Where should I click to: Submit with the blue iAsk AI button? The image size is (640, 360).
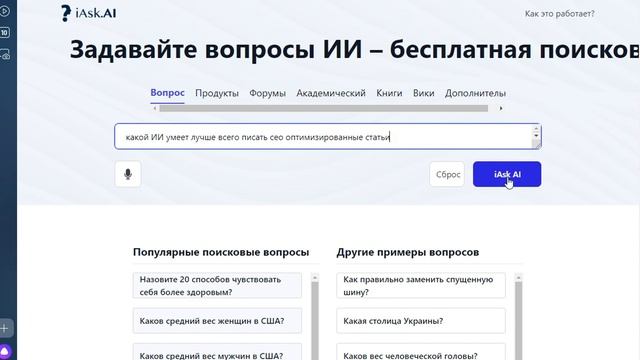(507, 174)
